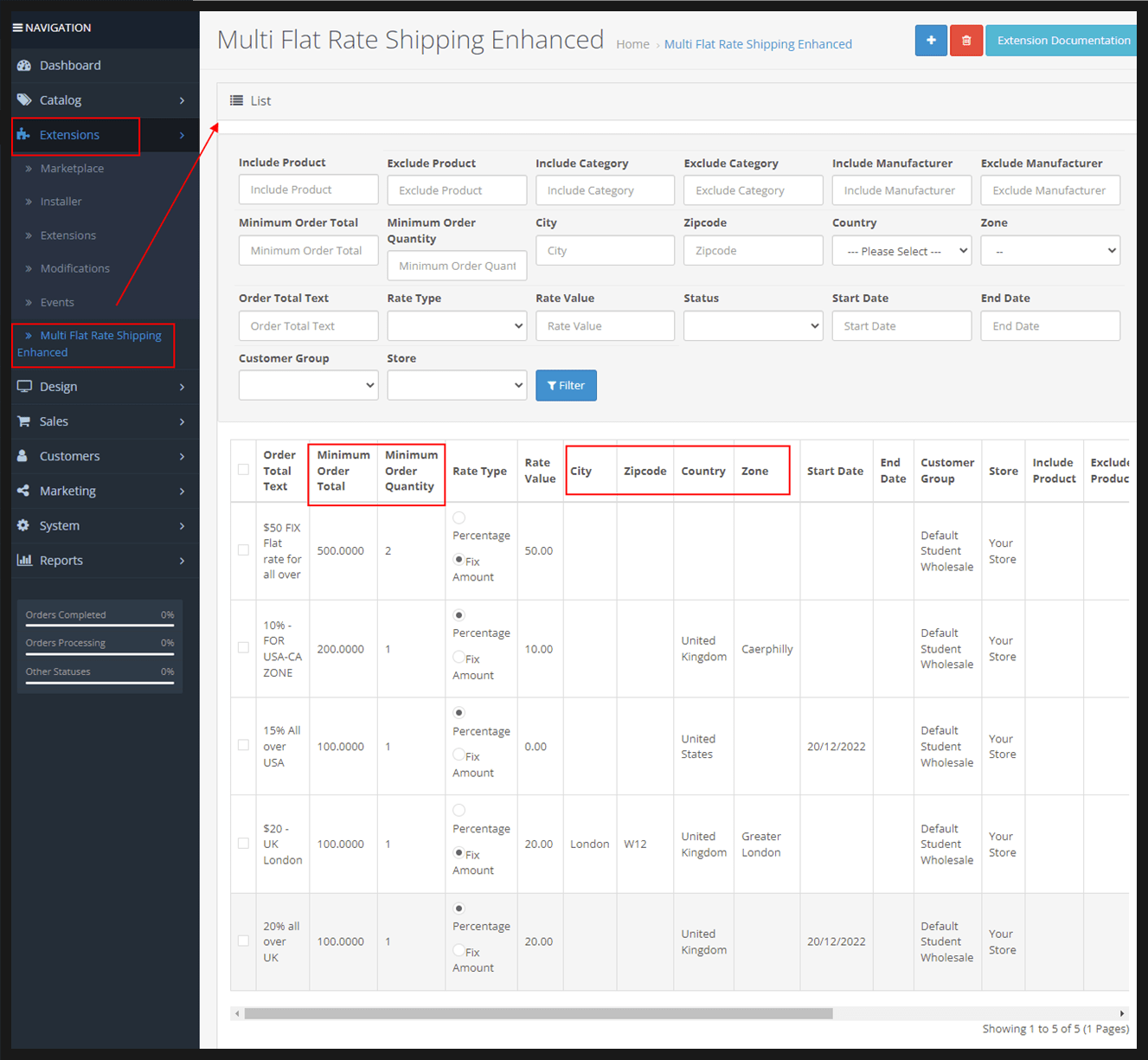Open the Country Please Select dropdown
Screen dimensions: 1148x1060
click(x=901, y=250)
